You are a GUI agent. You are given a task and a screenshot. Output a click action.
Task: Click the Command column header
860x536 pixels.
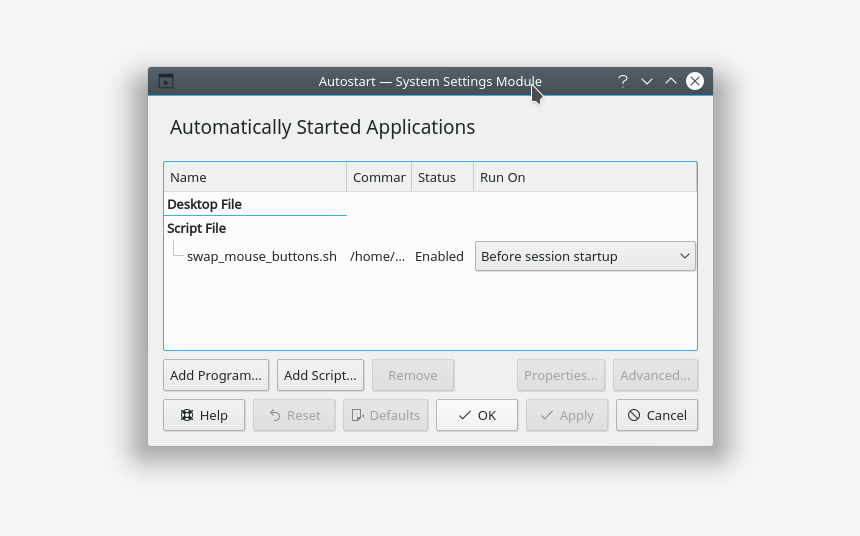point(378,177)
